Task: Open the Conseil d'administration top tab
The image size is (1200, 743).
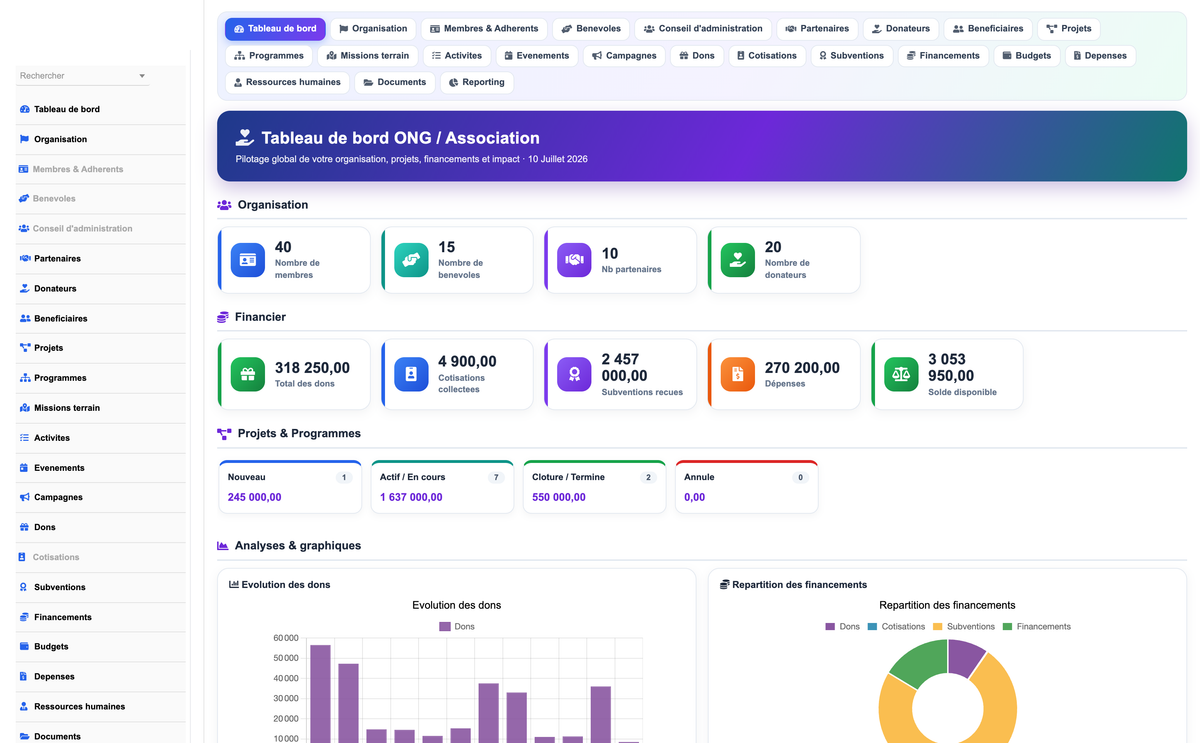Action: (x=705, y=29)
